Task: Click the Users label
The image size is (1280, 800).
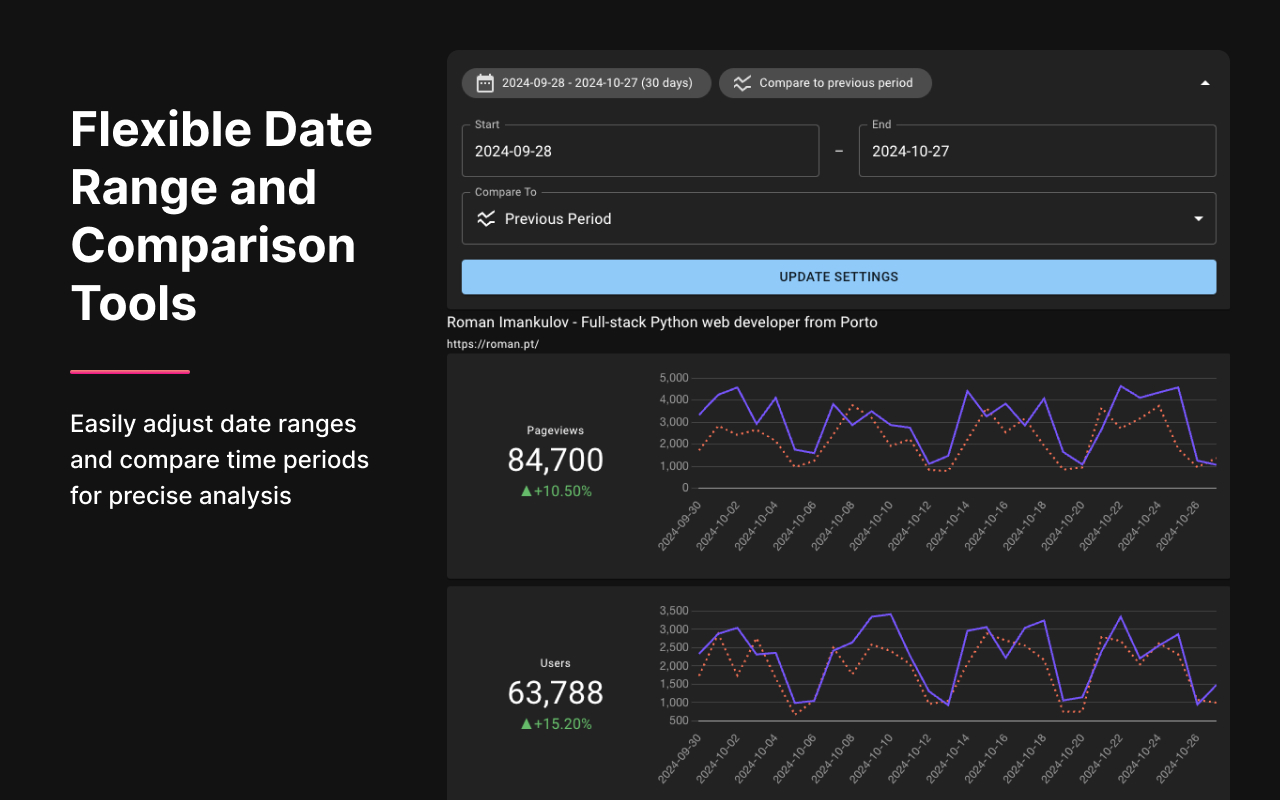Action: [555, 663]
